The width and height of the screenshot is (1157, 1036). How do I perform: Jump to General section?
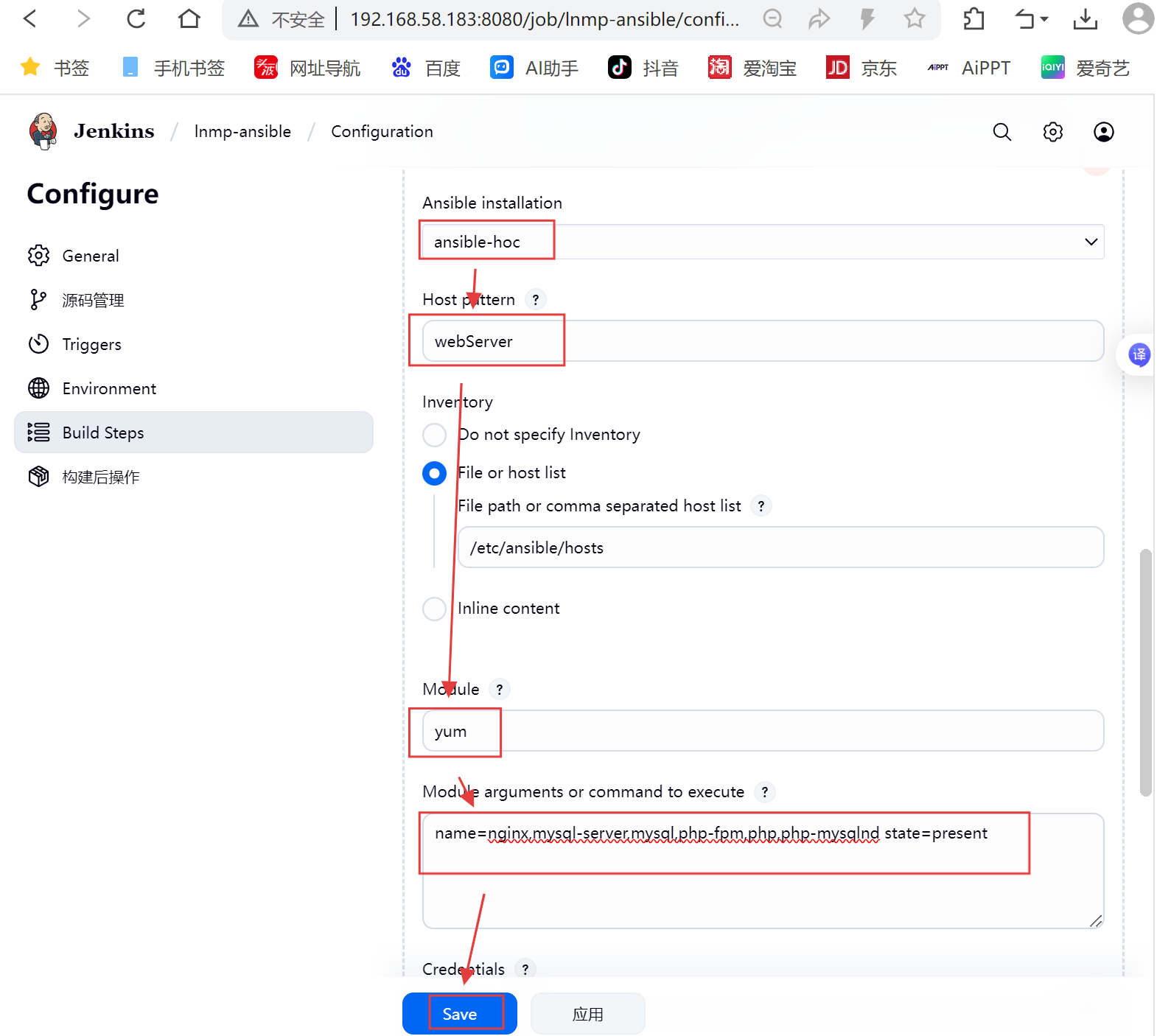point(194,256)
